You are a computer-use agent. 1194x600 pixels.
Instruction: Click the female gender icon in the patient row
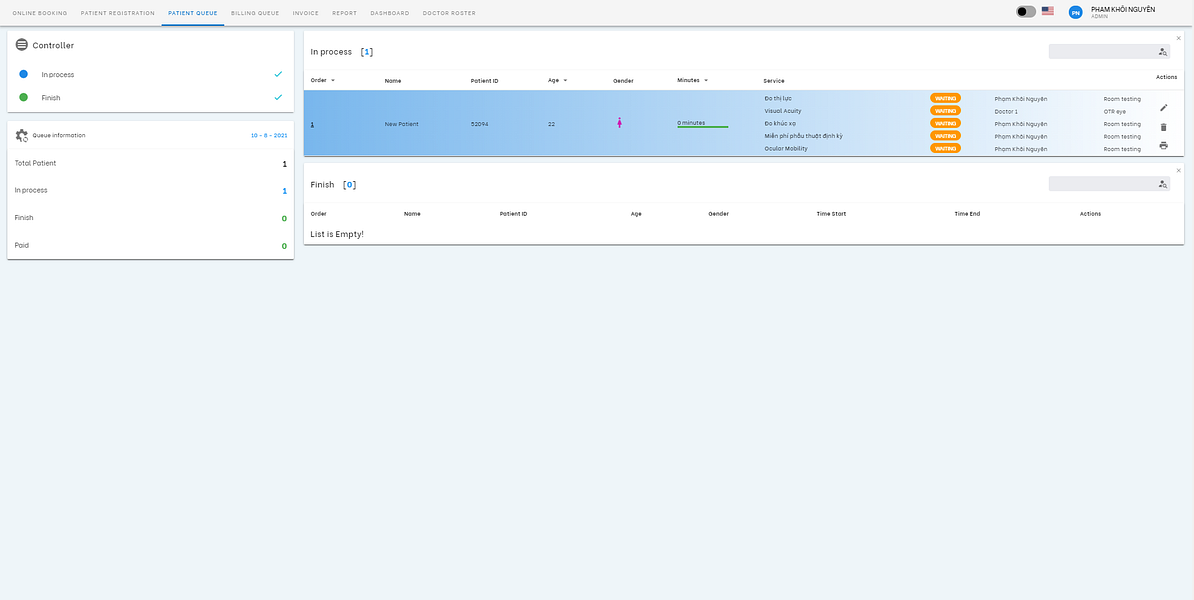tap(619, 123)
